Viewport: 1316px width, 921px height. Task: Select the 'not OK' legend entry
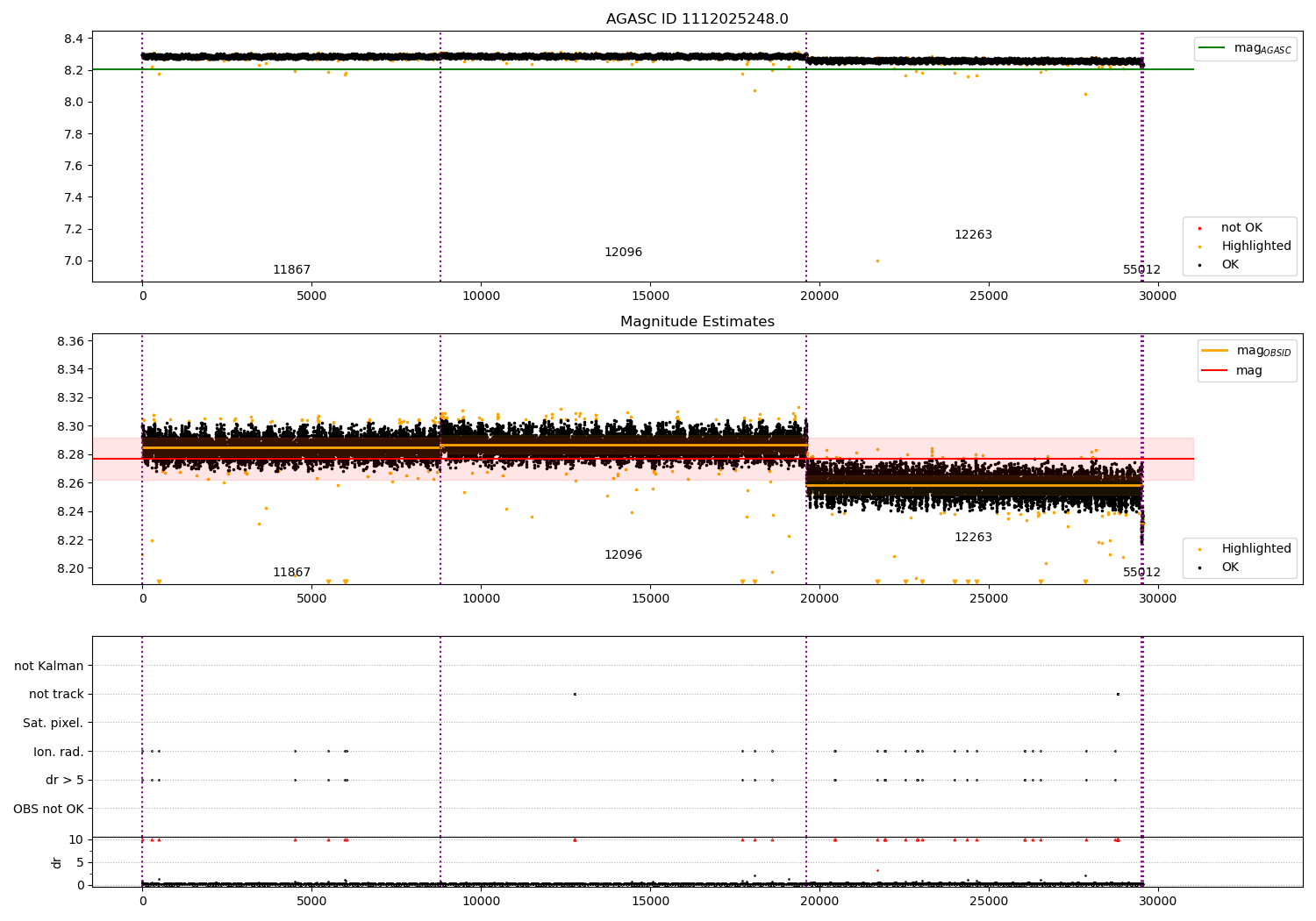pos(1241,228)
